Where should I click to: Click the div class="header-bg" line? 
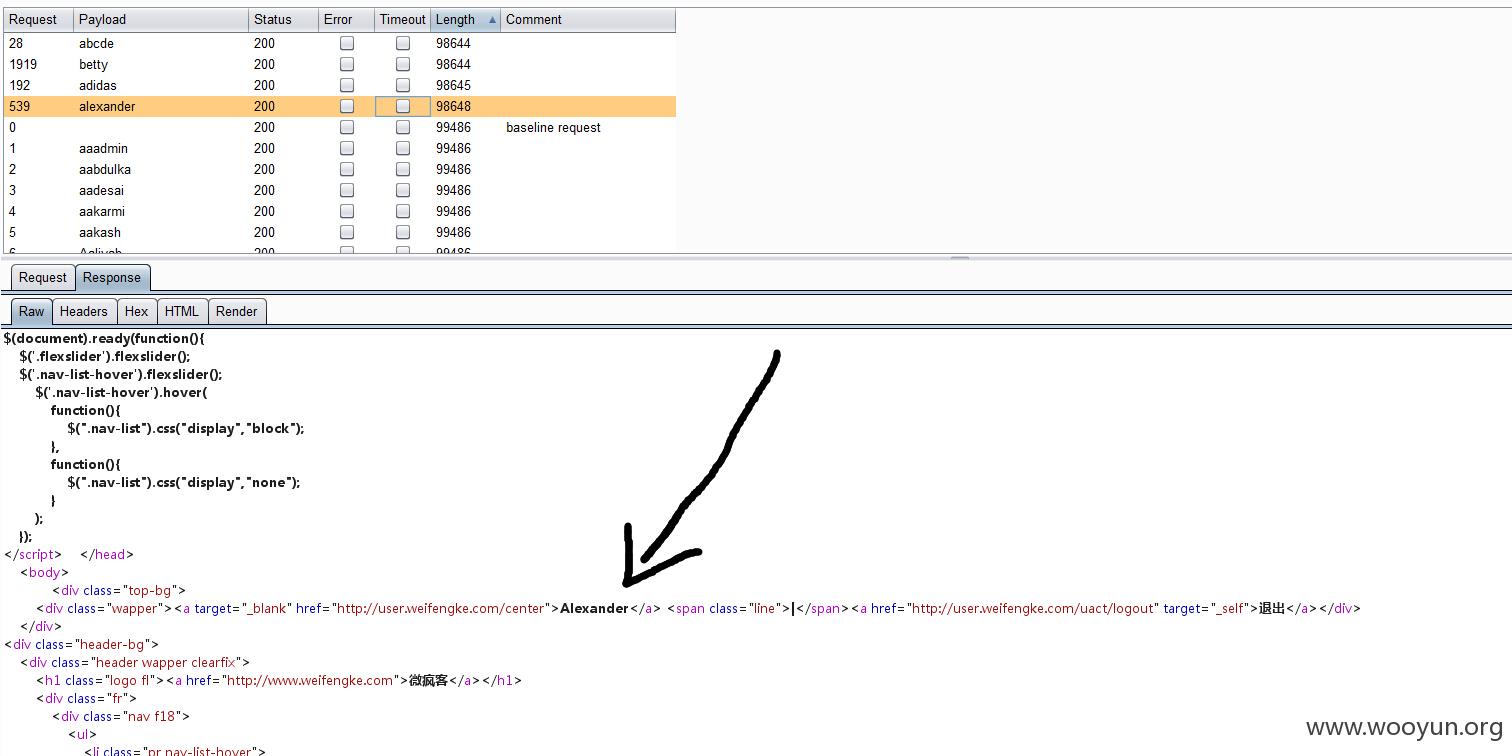pyautogui.click(x=82, y=644)
